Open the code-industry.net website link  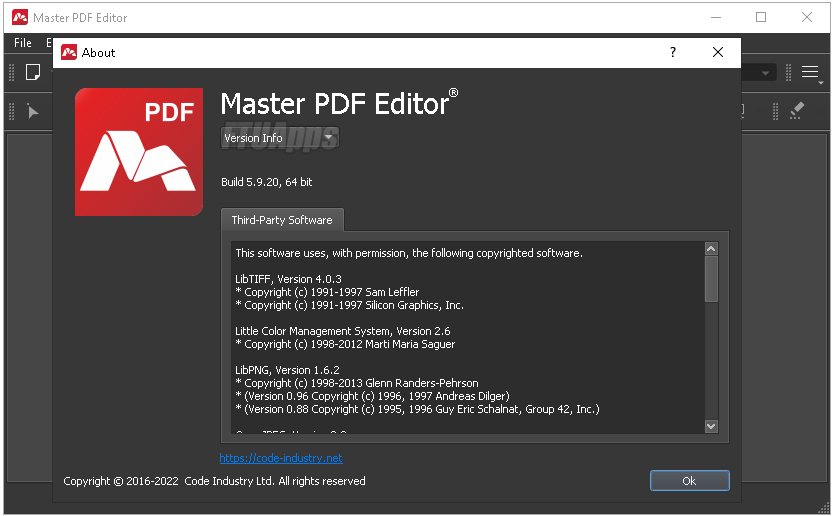point(281,458)
